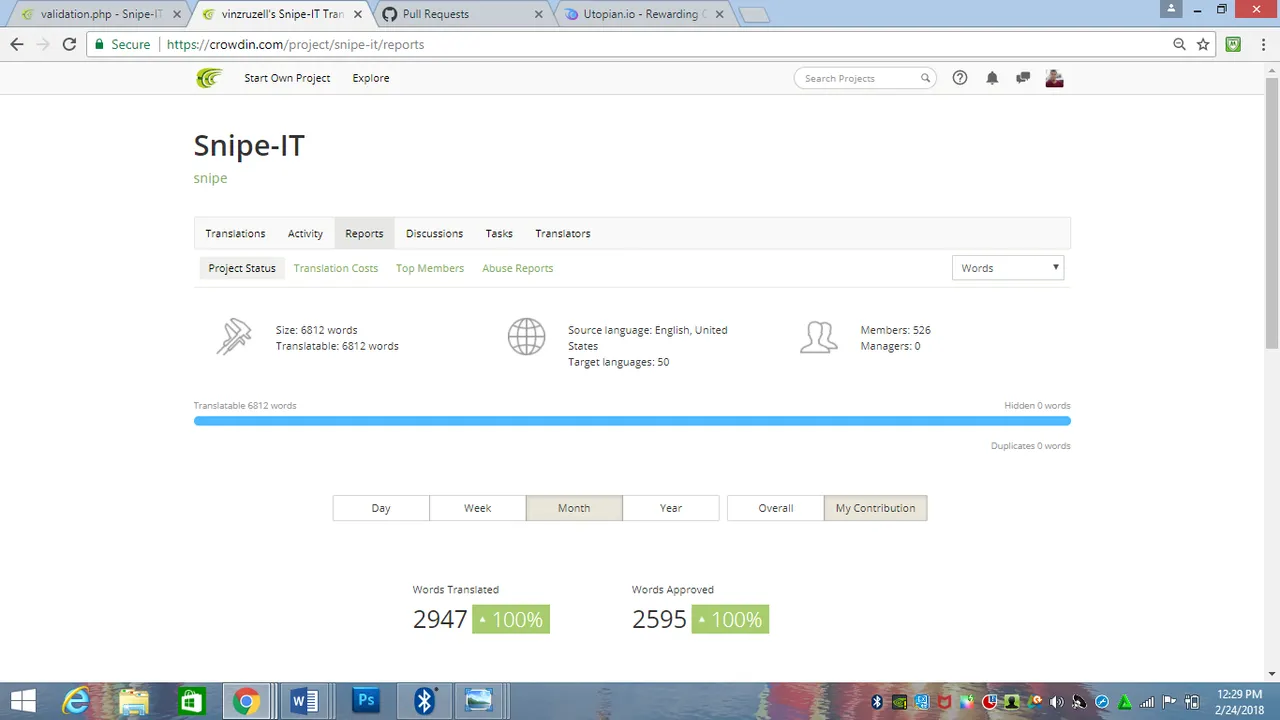
Task: Click the members people icon
Action: 818,337
